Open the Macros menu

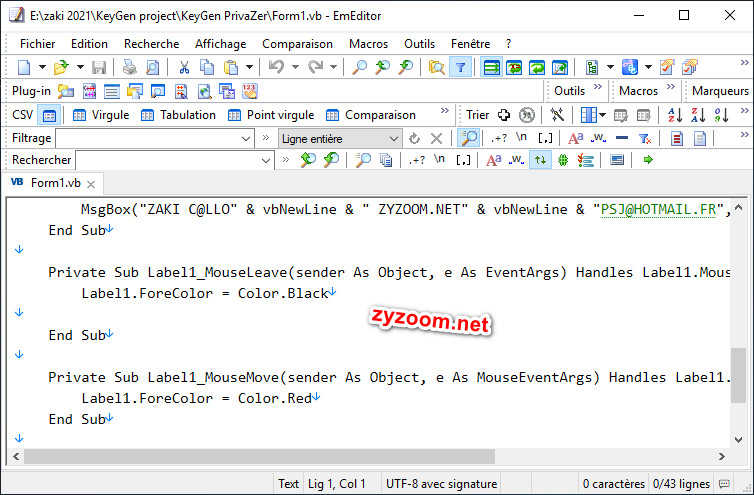[x=368, y=44]
